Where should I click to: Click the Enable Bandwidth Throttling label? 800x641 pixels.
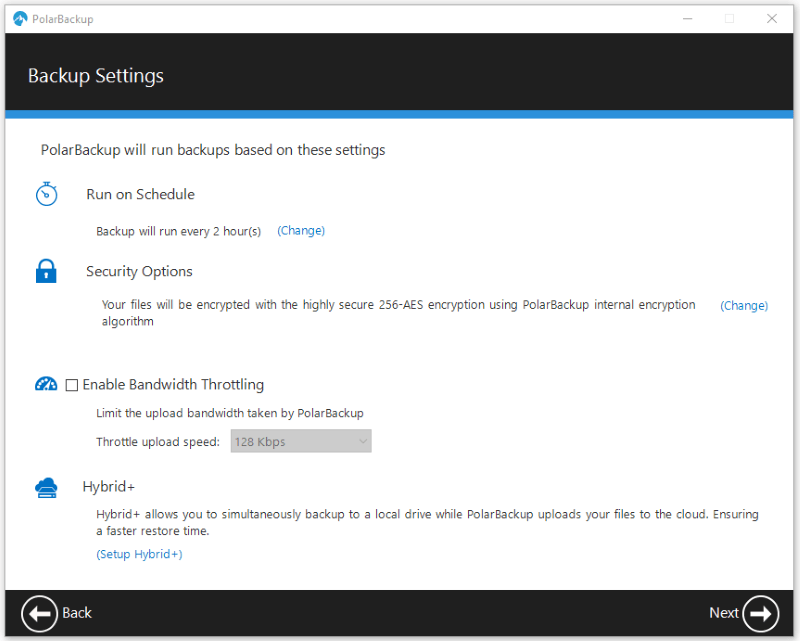[173, 384]
